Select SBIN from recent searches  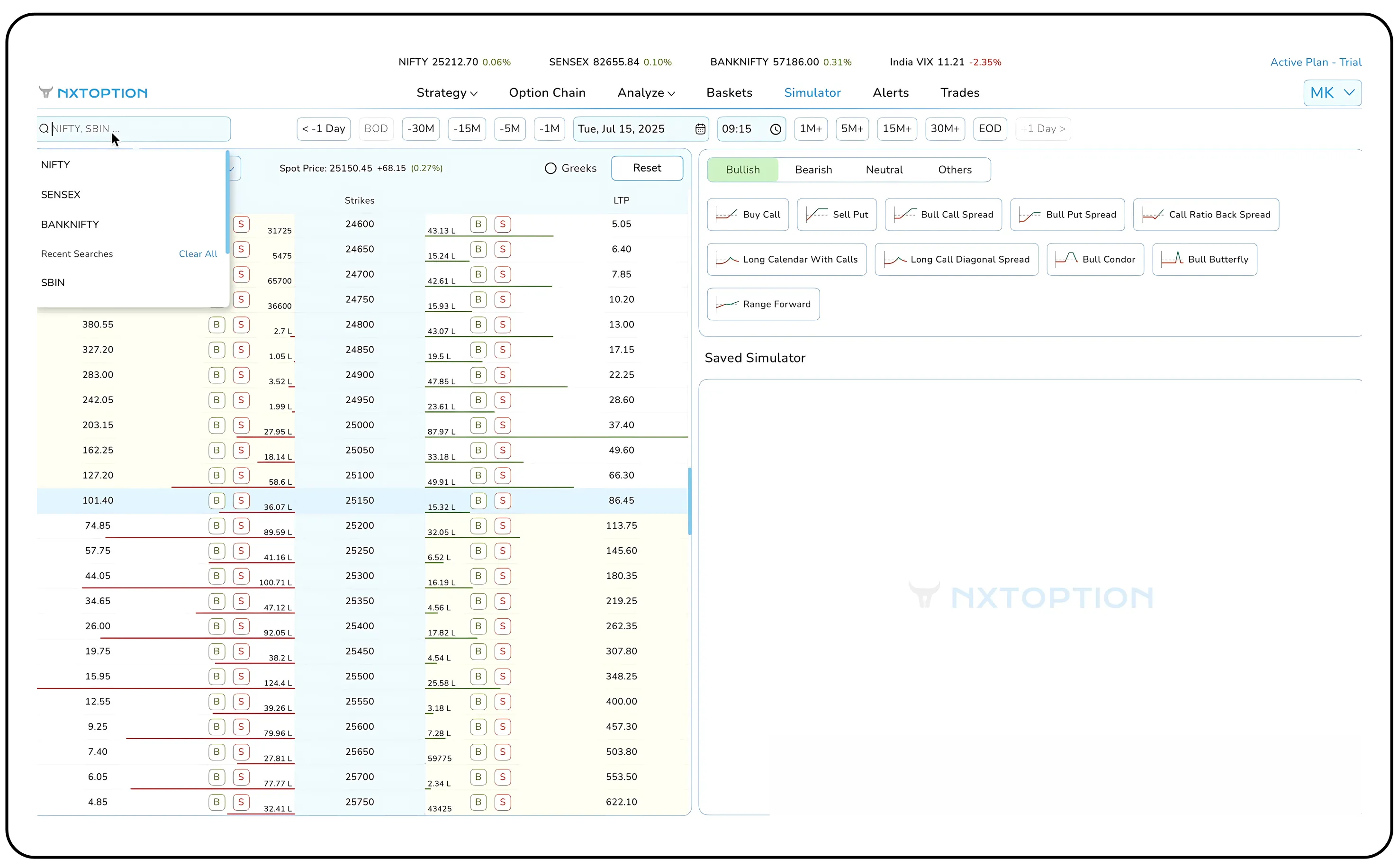pyautogui.click(x=53, y=282)
